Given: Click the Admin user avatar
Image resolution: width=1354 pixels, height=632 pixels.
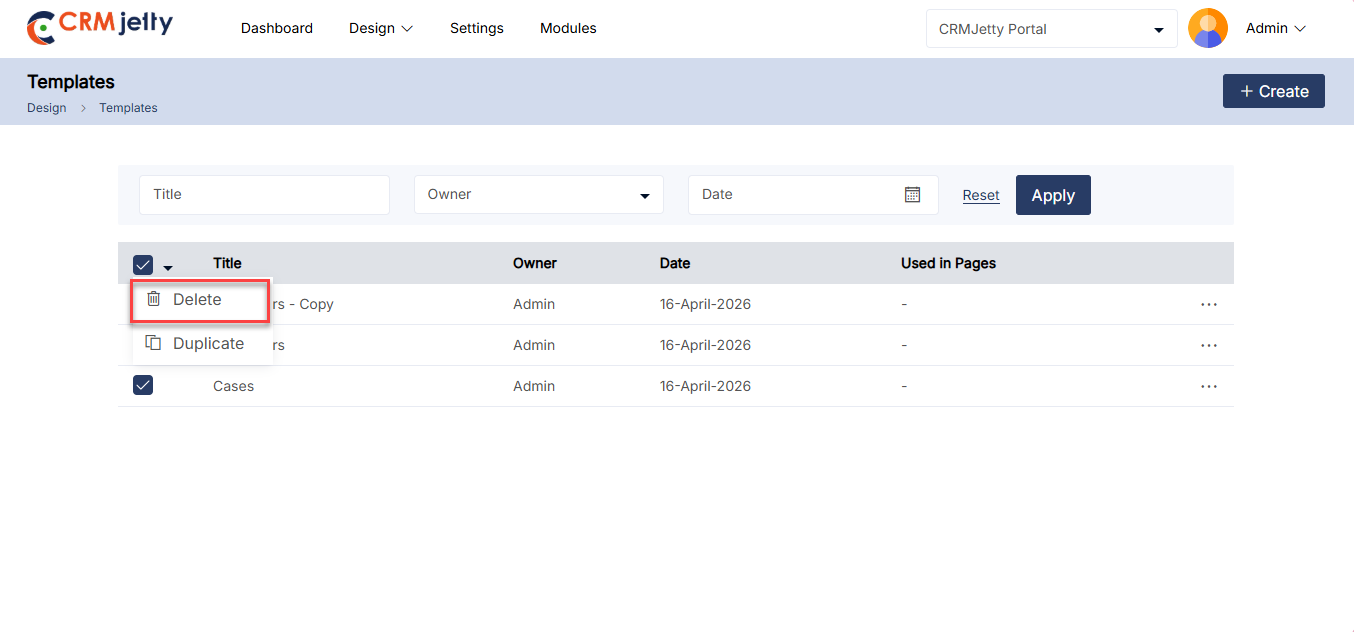Looking at the screenshot, I should tap(1207, 28).
